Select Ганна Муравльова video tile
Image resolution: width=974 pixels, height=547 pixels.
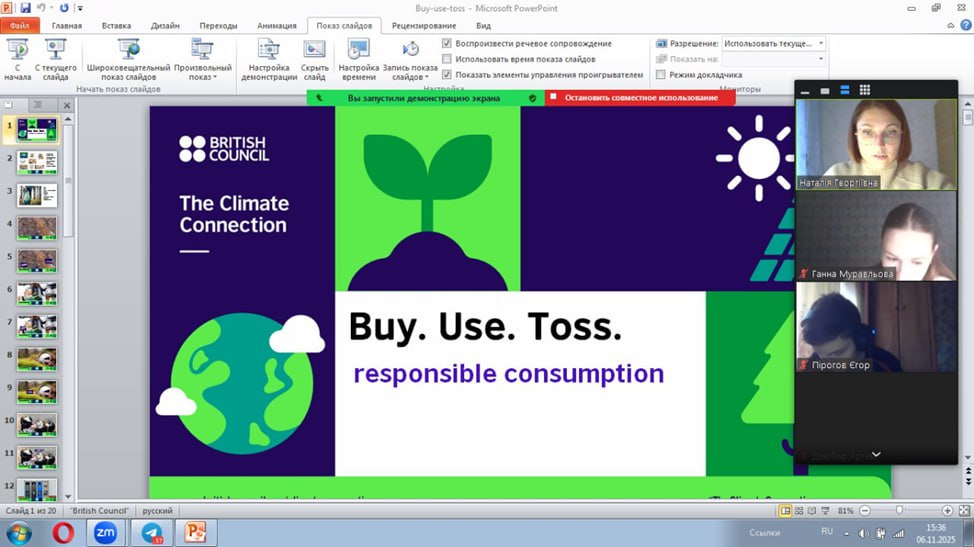(x=876, y=236)
